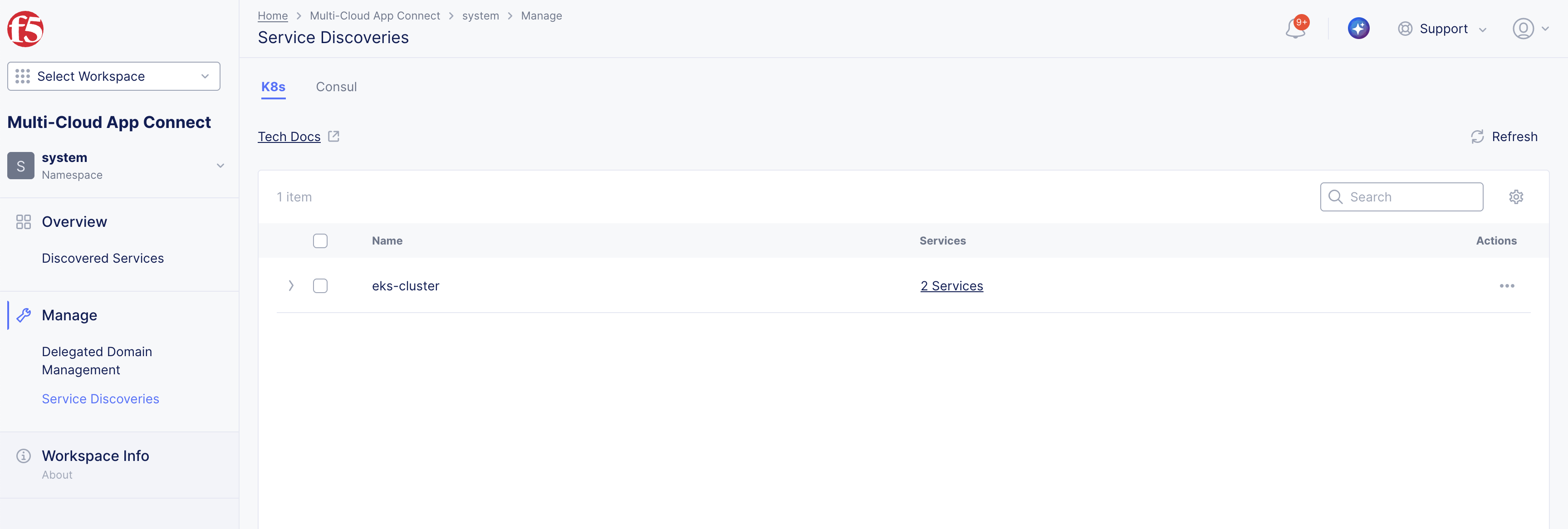Check the eks-cluster row checkbox
Image resolution: width=1568 pixels, height=529 pixels.
coord(320,286)
